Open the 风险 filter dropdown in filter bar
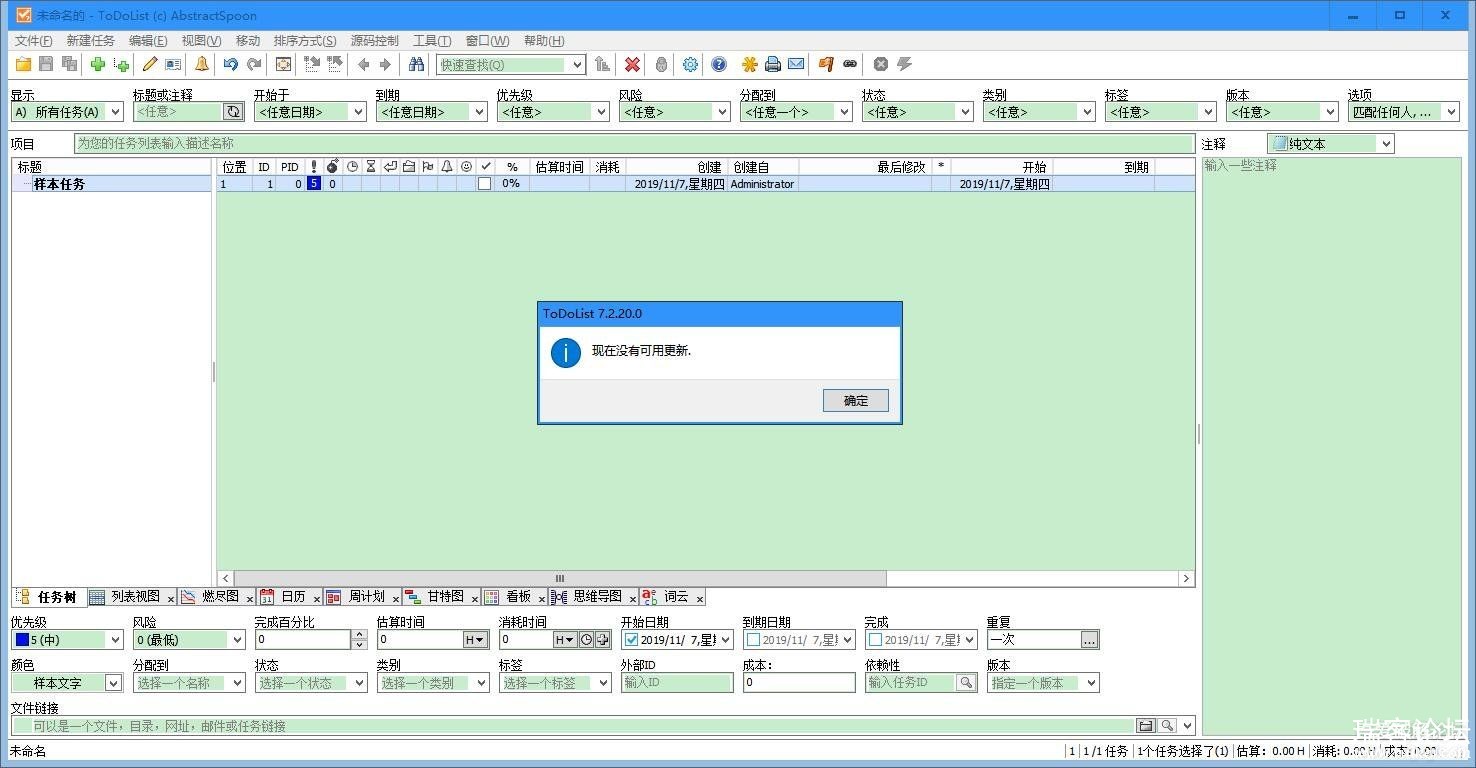This screenshot has height=768, width=1476. (723, 112)
